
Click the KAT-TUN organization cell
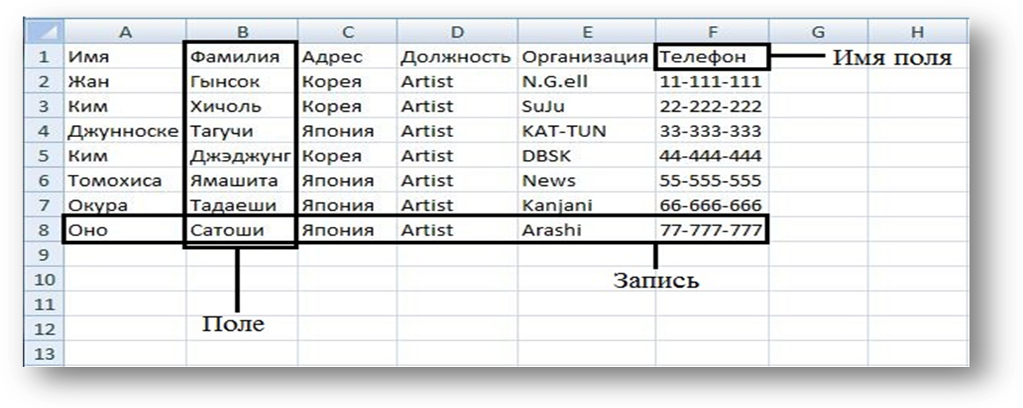click(x=585, y=131)
